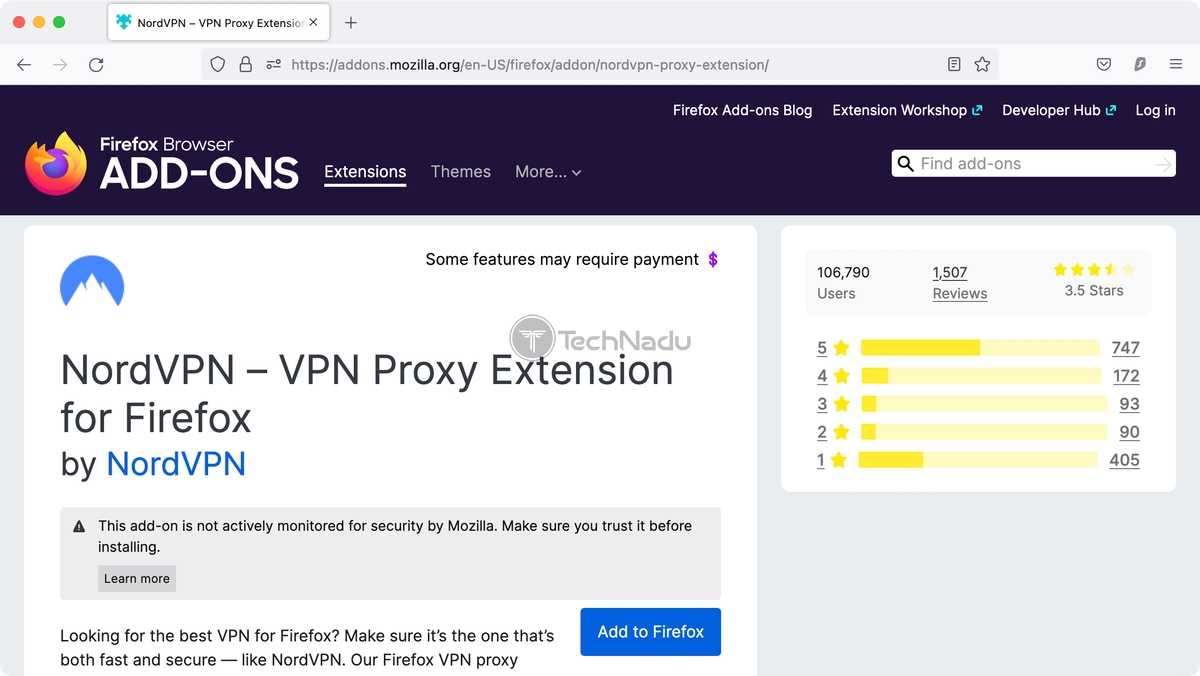Click the browser address bar URL
The image size is (1200, 676).
point(530,65)
